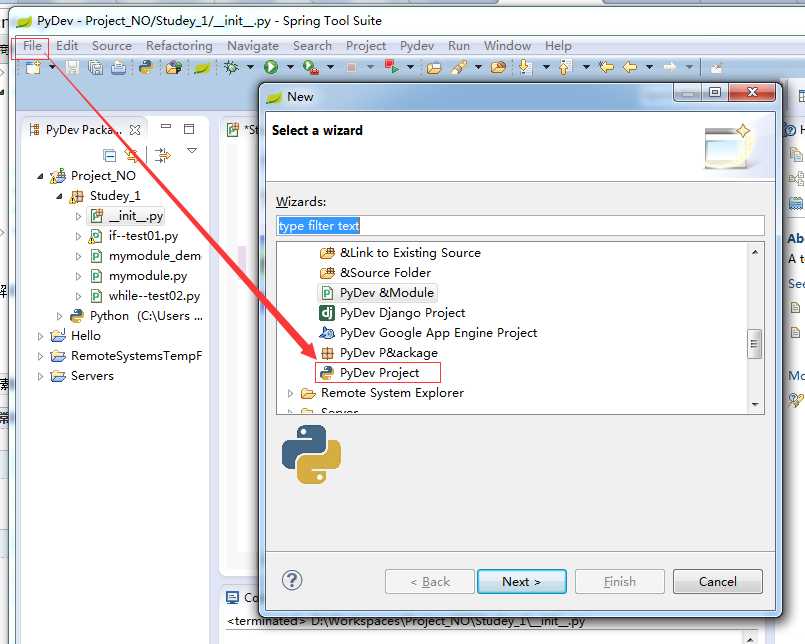This screenshot has width=805, height=644.
Task: Click the Last Edit Location icon
Action: point(606,67)
